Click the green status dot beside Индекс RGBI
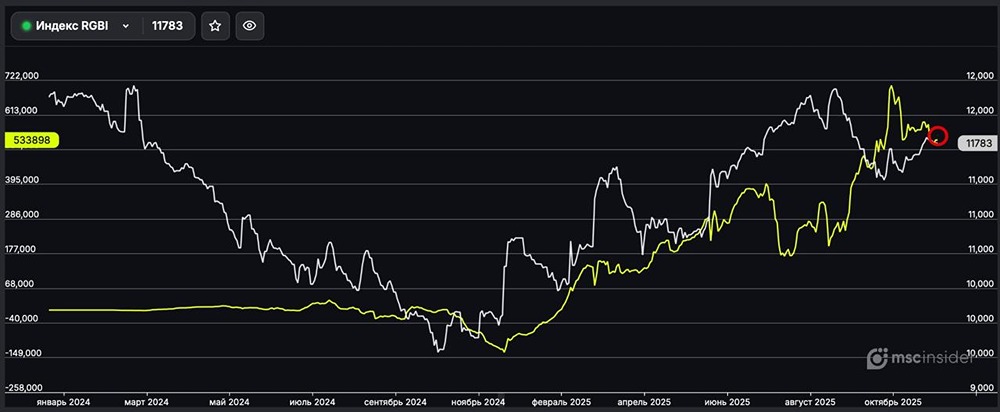This screenshot has height=412, width=1000. pos(26,27)
